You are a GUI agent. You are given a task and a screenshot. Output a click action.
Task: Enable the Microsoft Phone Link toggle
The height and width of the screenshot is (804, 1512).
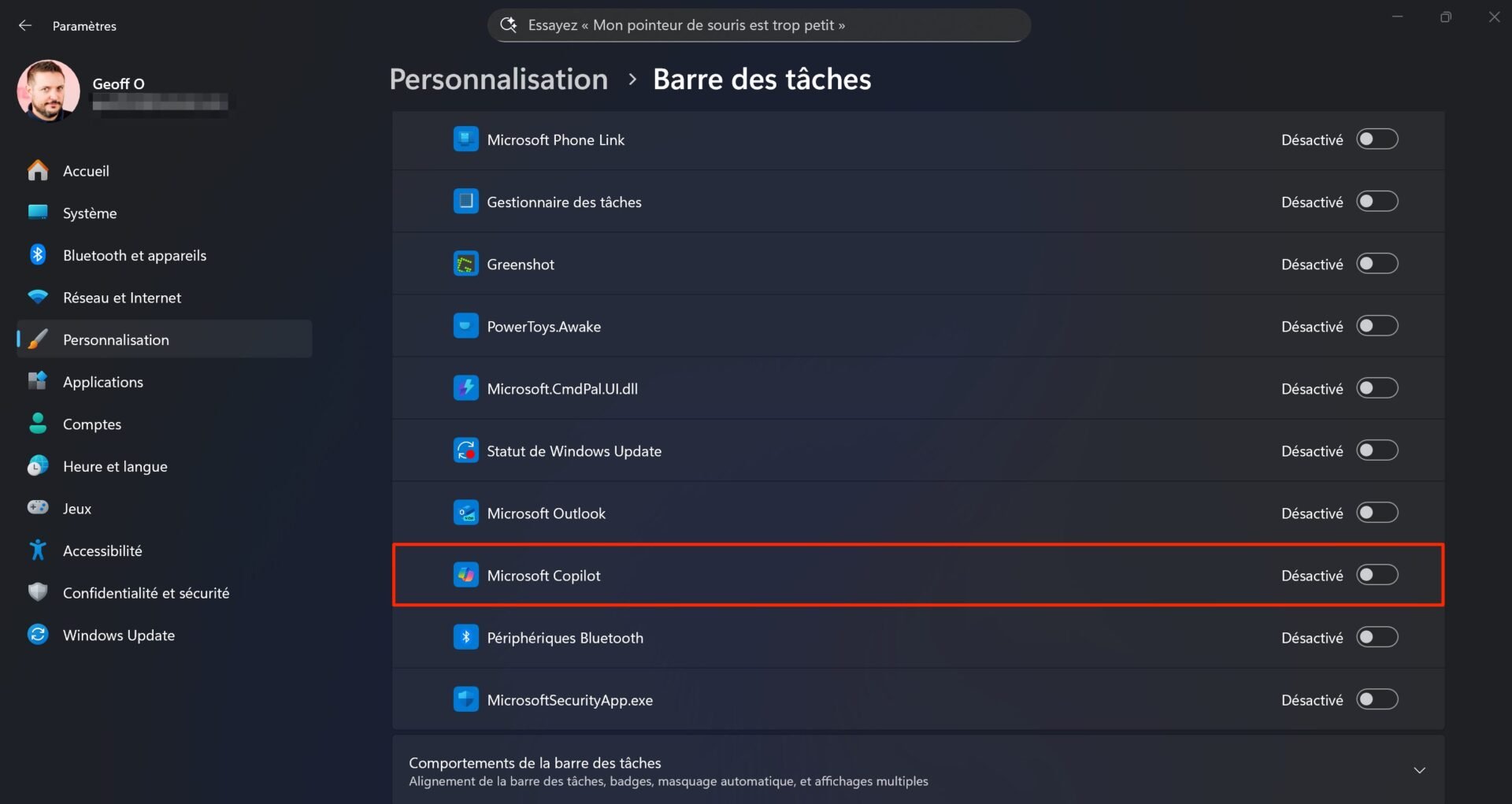tap(1377, 139)
